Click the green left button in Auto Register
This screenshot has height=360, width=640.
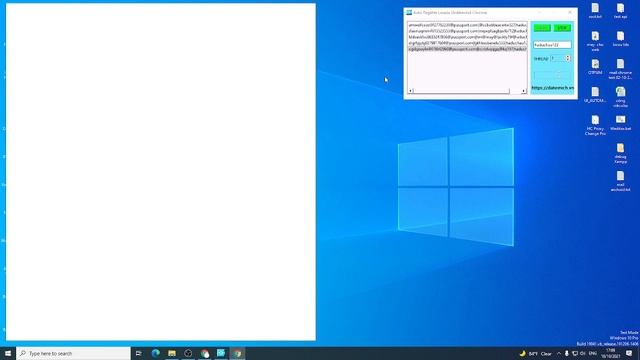[x=542, y=28]
